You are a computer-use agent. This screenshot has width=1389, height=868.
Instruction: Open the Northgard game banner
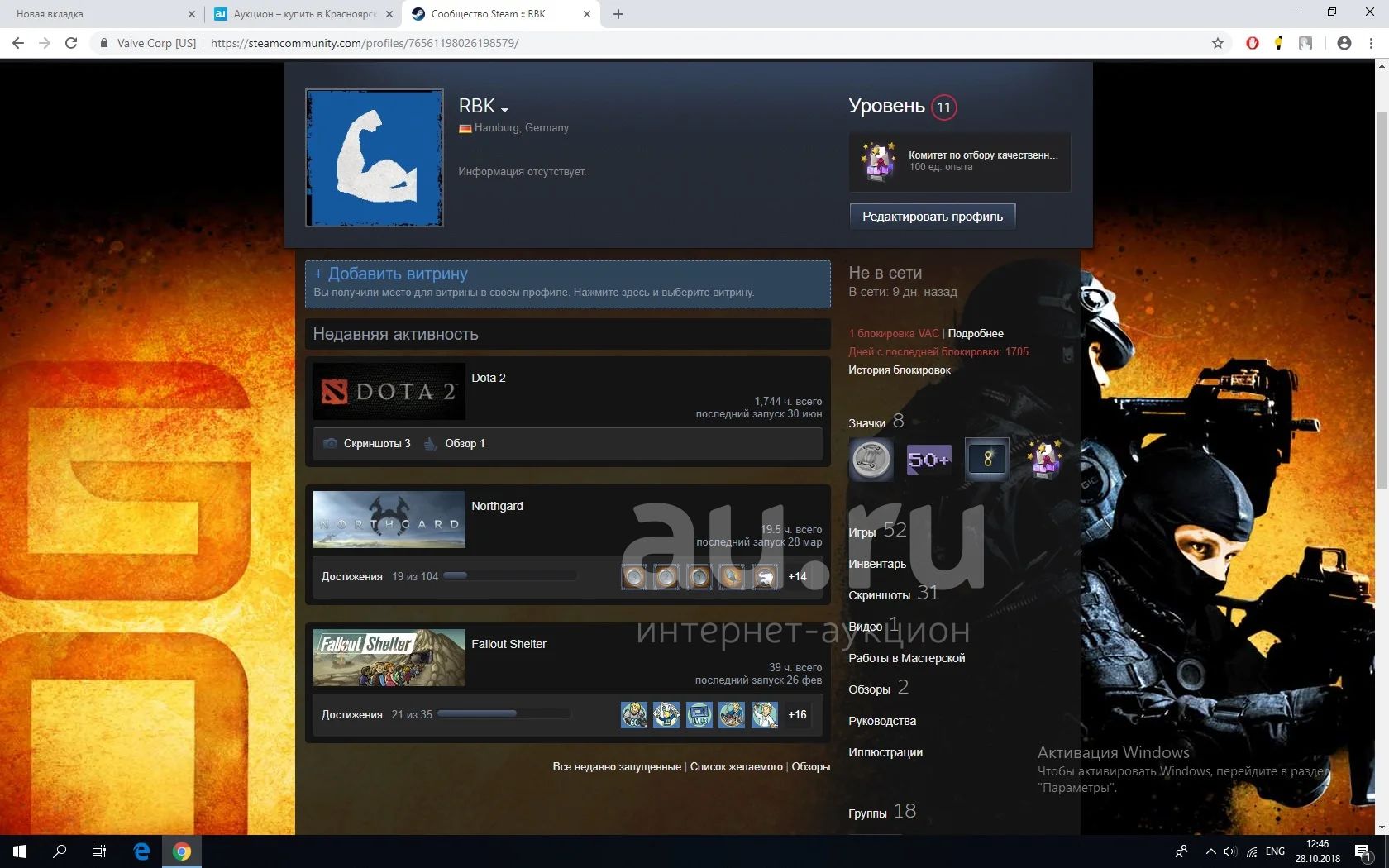[389, 520]
